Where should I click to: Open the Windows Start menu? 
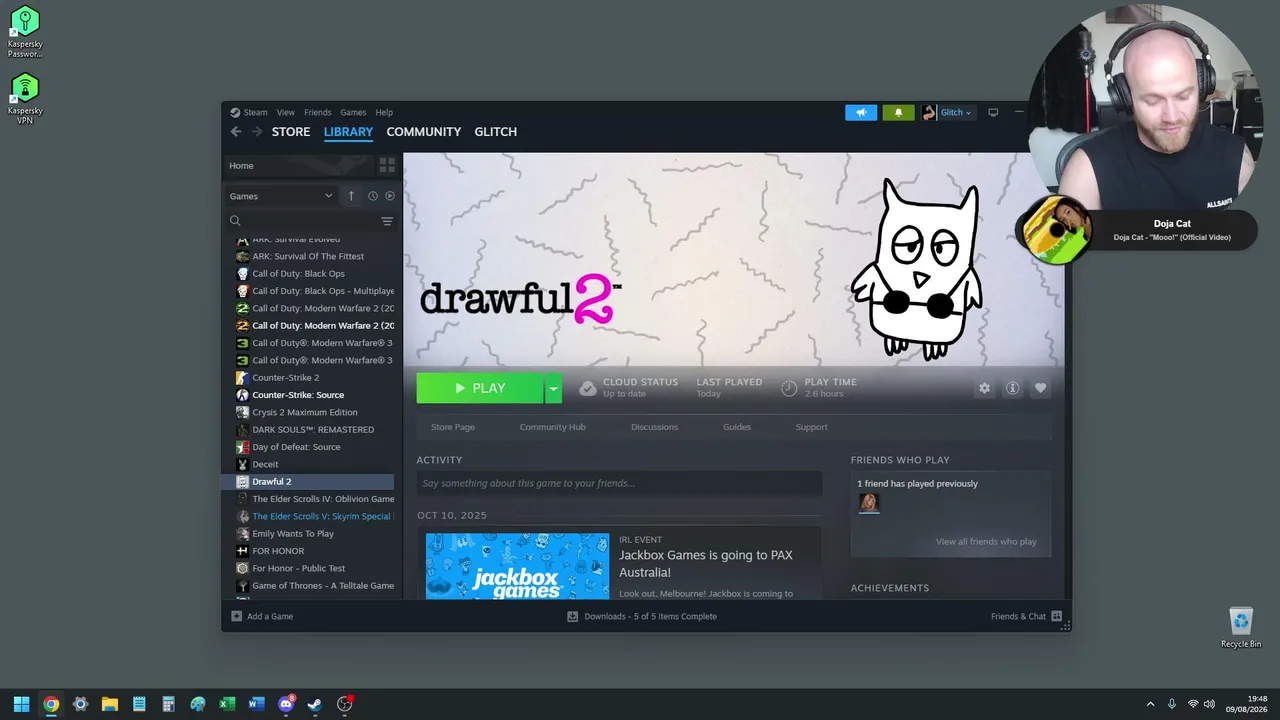click(x=21, y=704)
